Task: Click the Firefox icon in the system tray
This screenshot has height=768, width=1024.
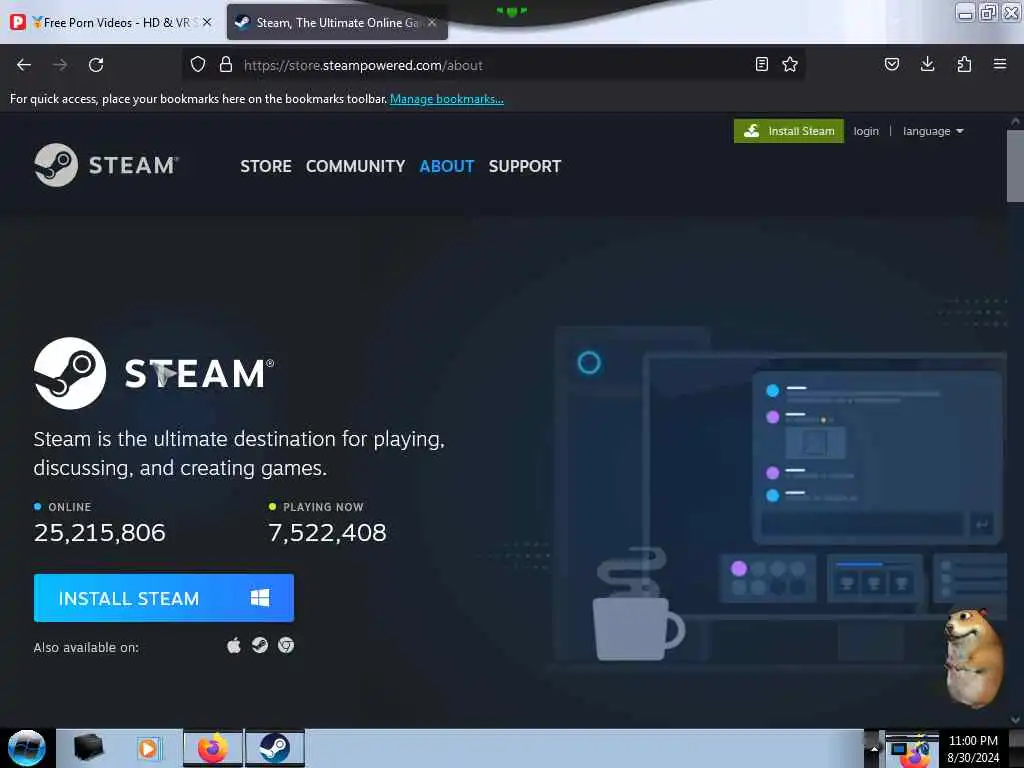Action: (x=914, y=754)
